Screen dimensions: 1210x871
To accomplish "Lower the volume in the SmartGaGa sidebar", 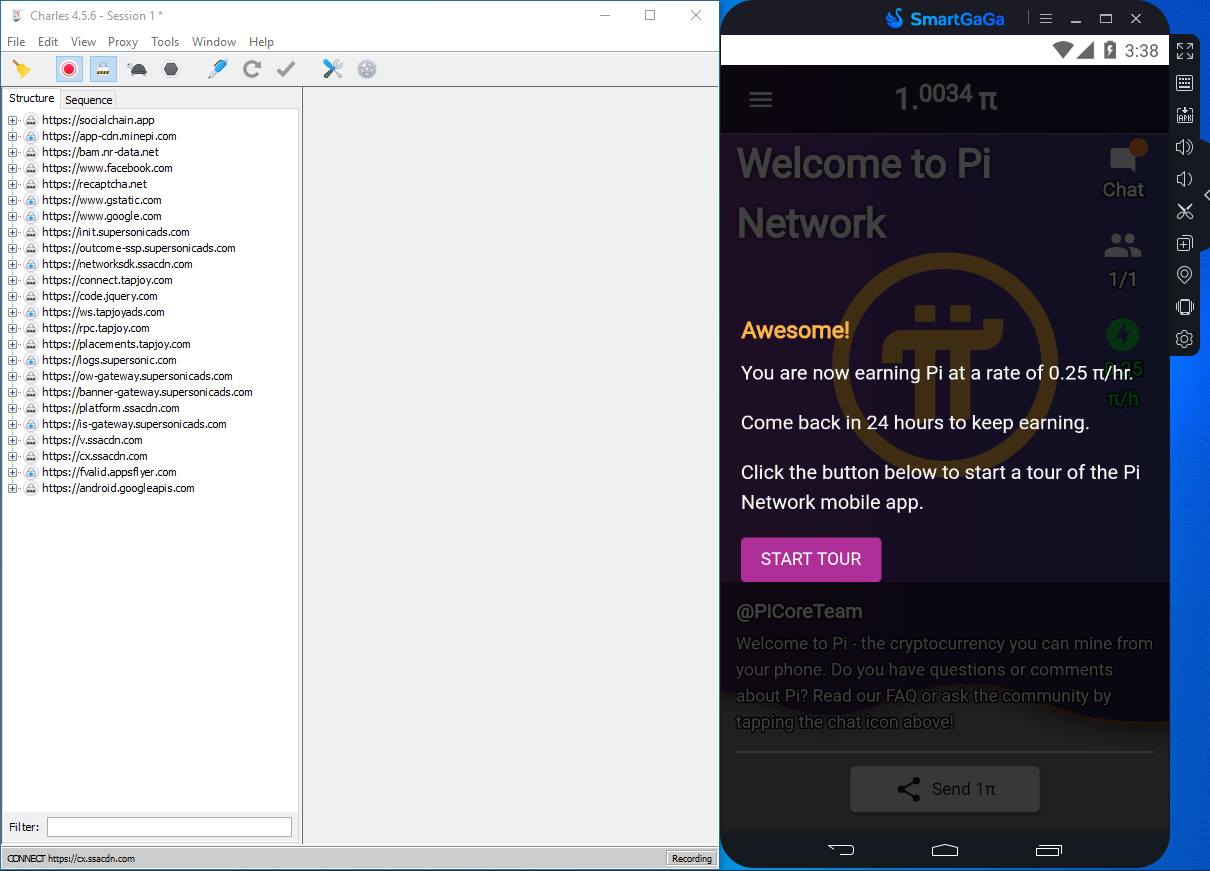I will (x=1185, y=179).
